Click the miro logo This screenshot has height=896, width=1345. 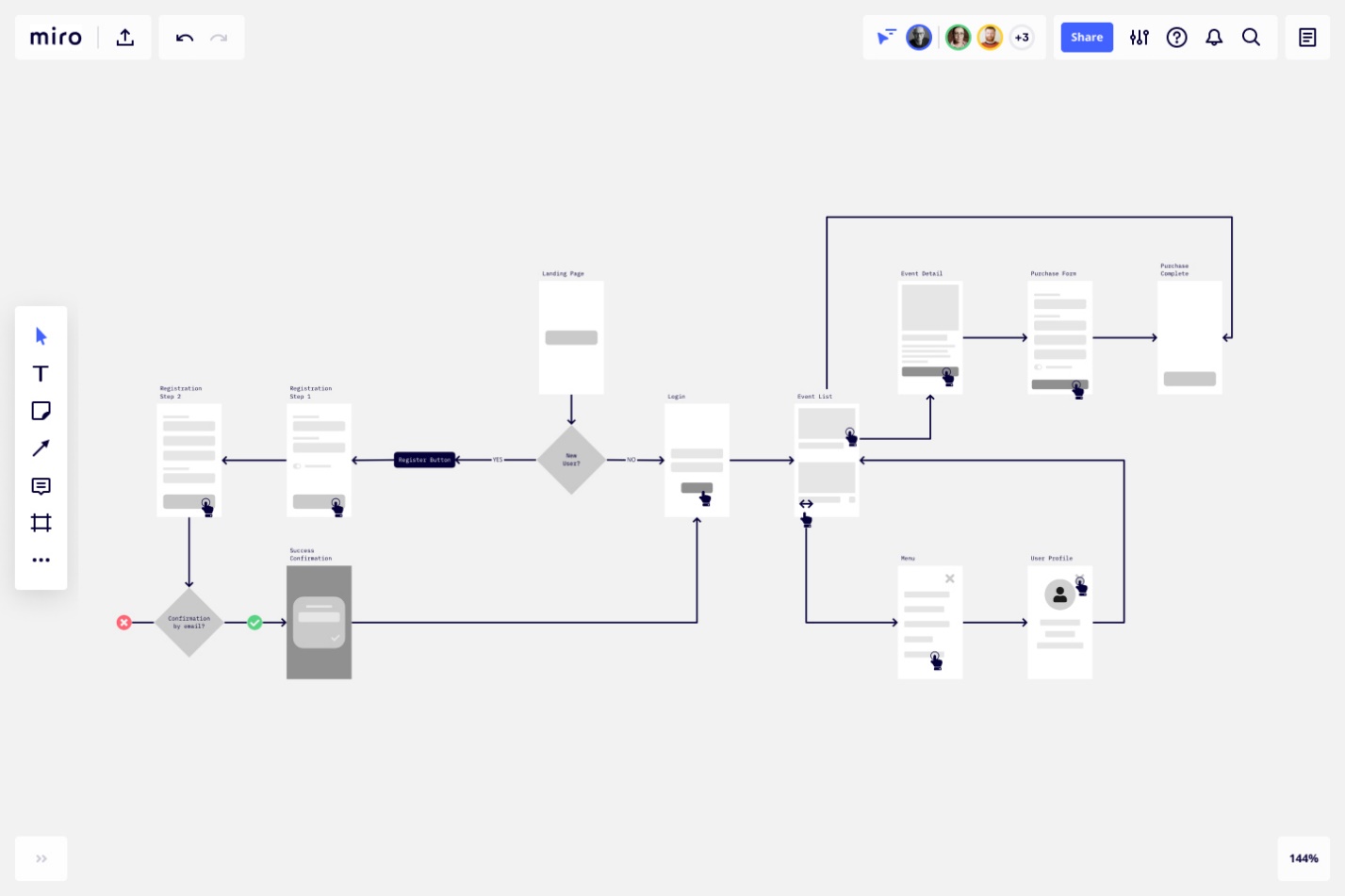point(56,38)
